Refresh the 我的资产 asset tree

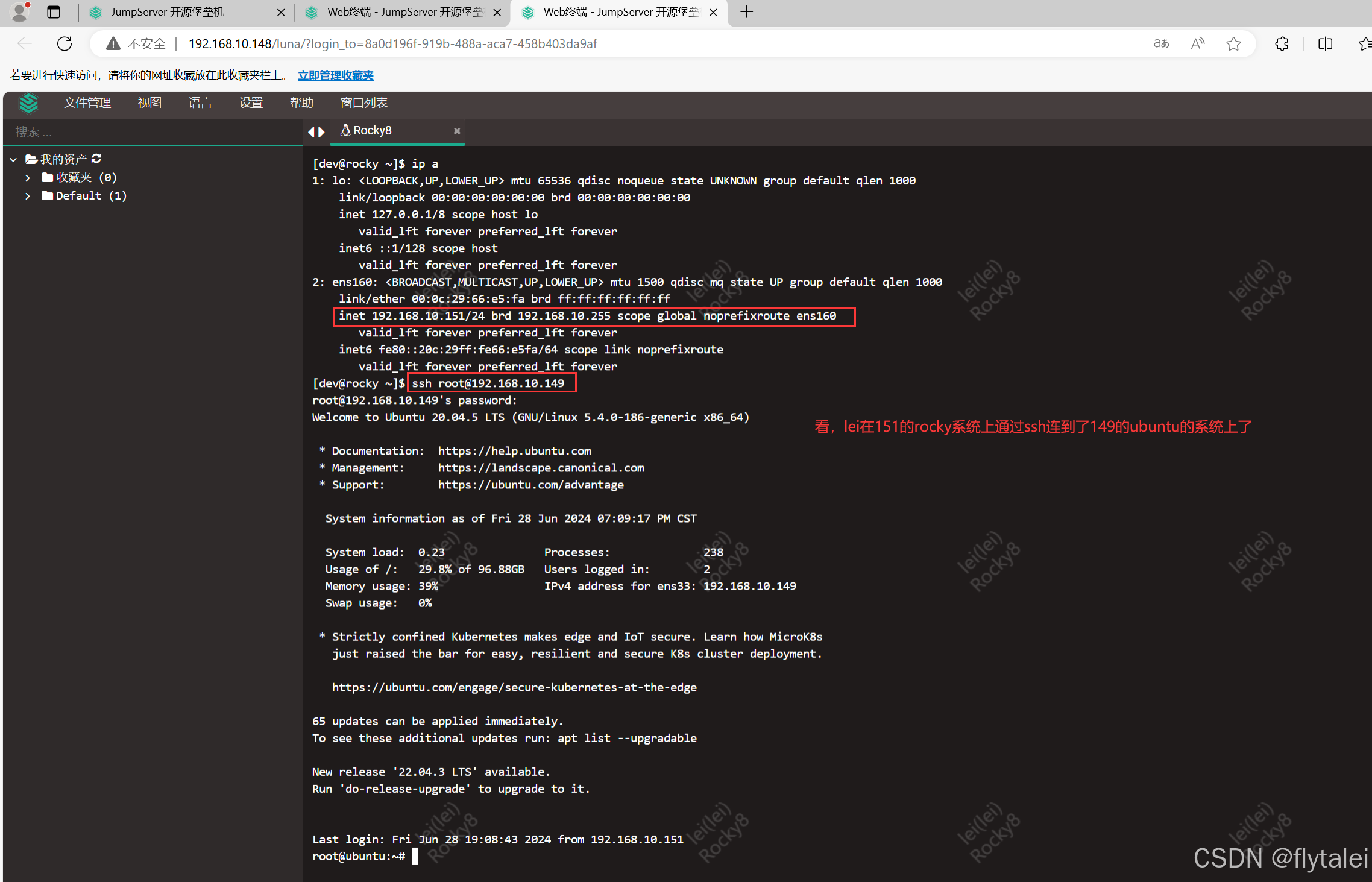(96, 159)
